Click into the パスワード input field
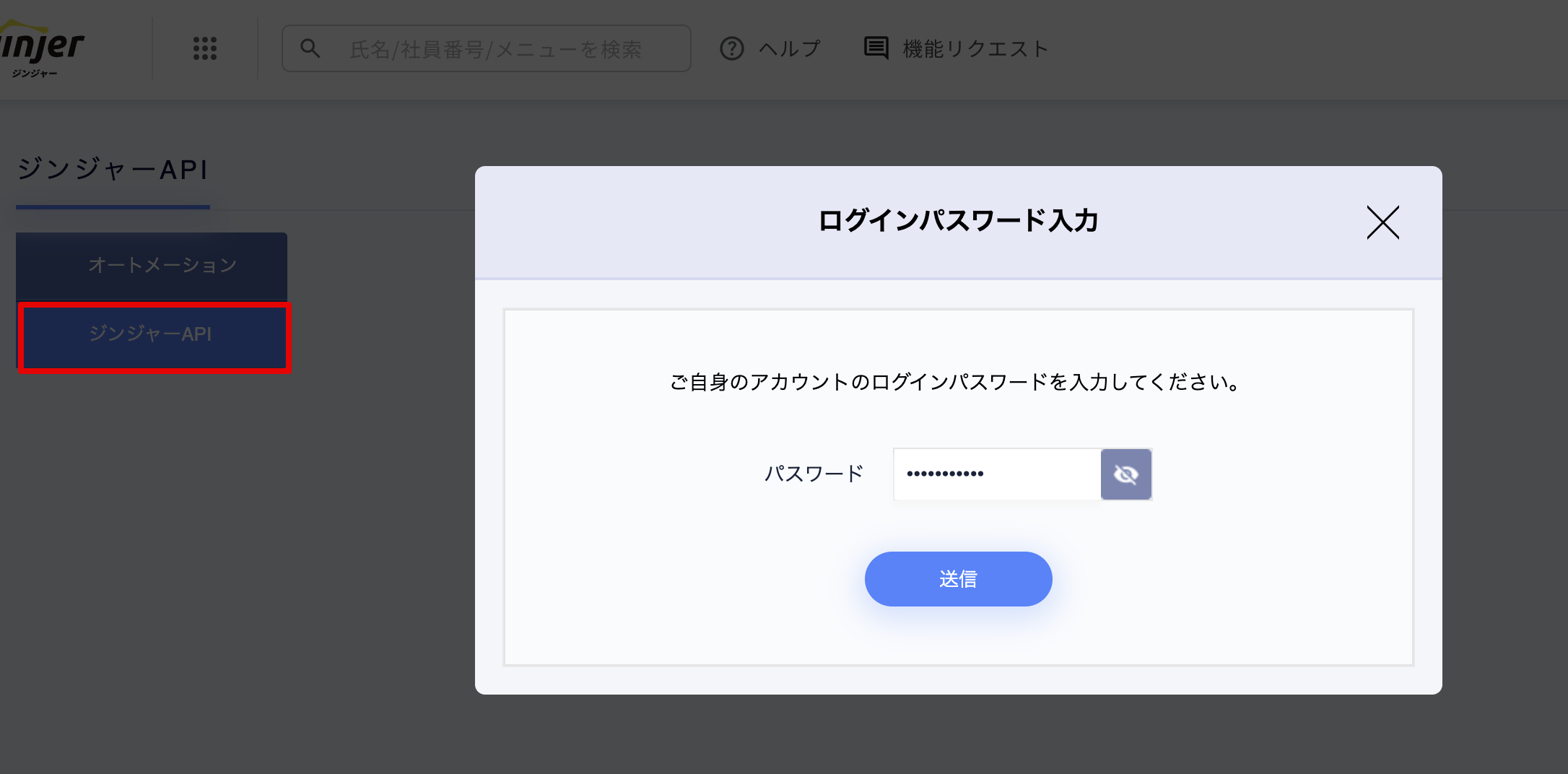This screenshot has width=1568, height=774. tap(996, 474)
